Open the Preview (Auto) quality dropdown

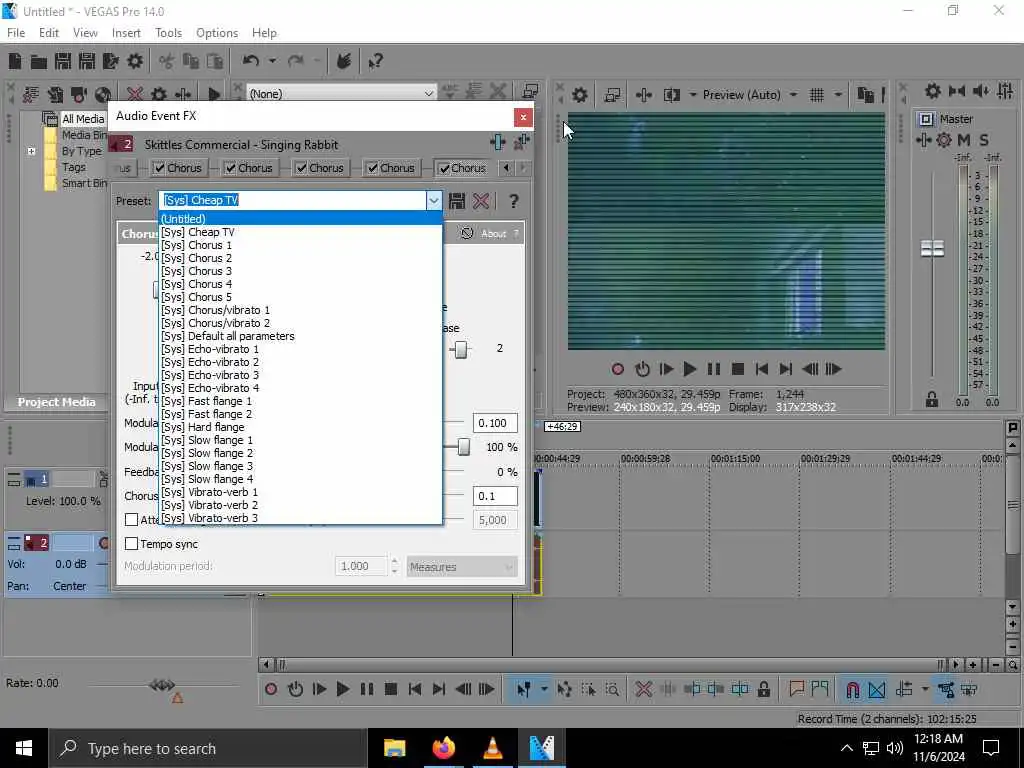click(793, 95)
